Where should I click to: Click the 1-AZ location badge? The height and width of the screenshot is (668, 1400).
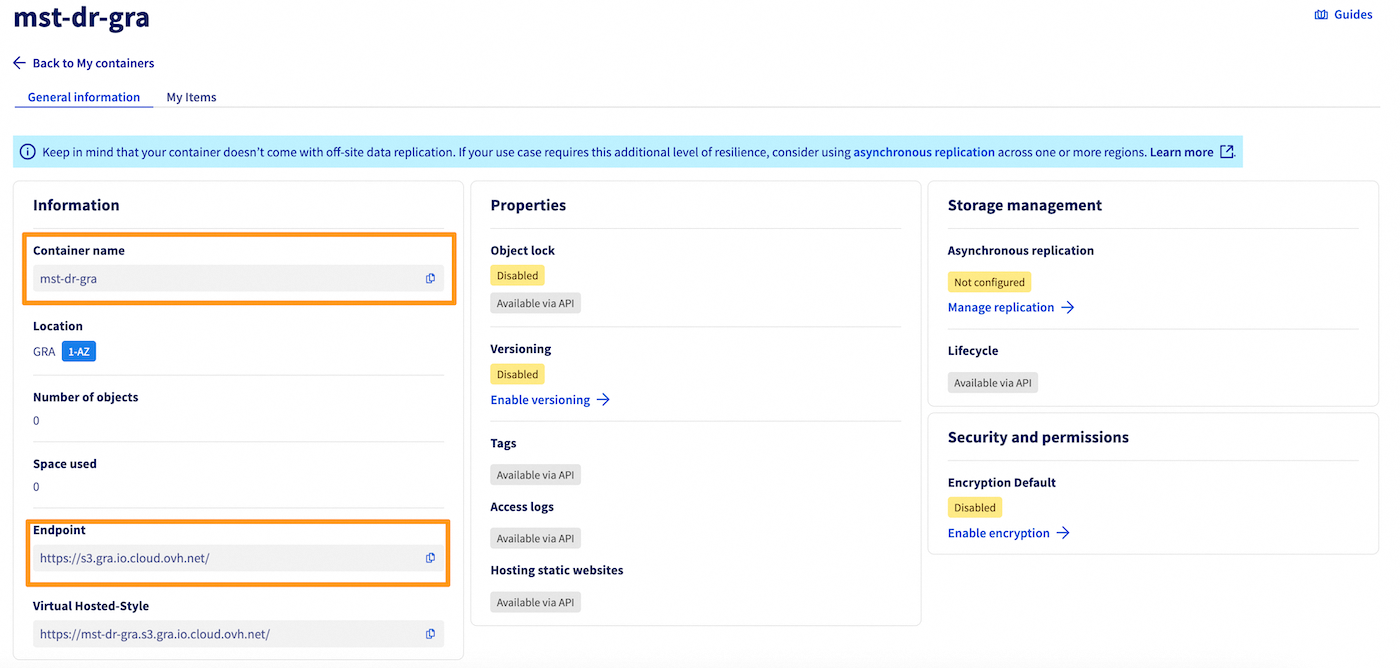click(x=79, y=352)
